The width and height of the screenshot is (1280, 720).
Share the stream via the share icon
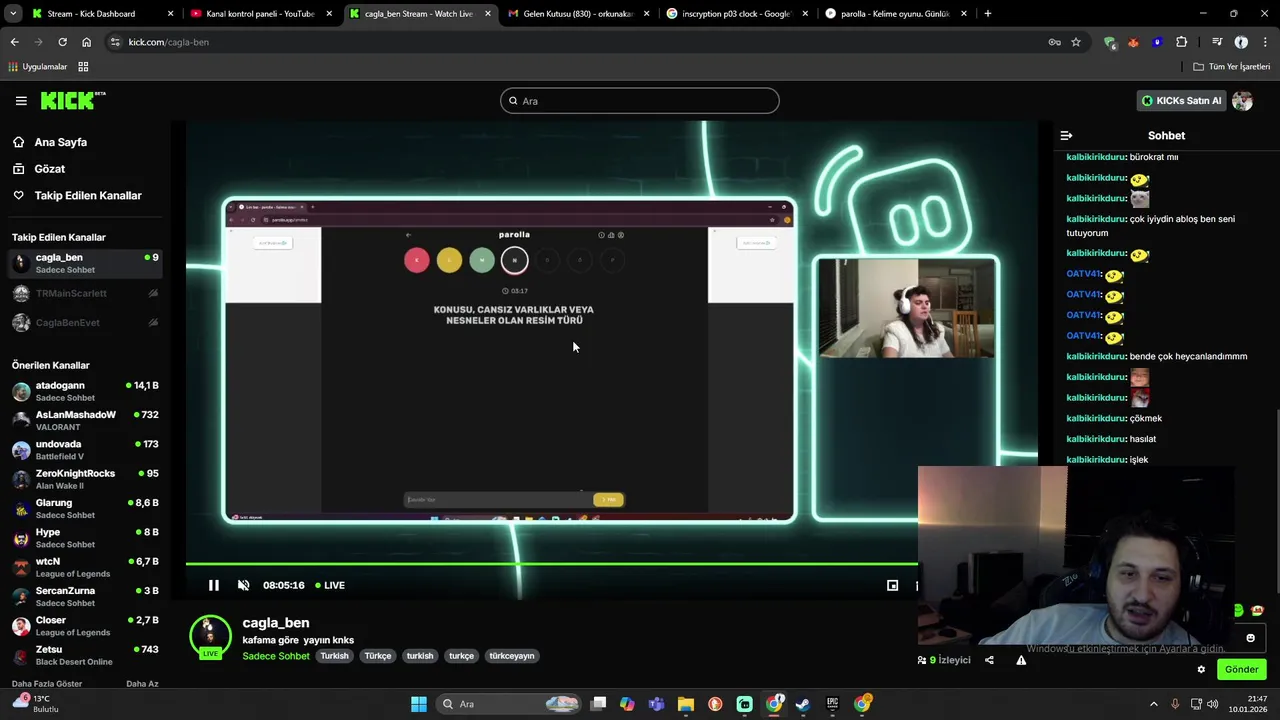click(x=989, y=660)
